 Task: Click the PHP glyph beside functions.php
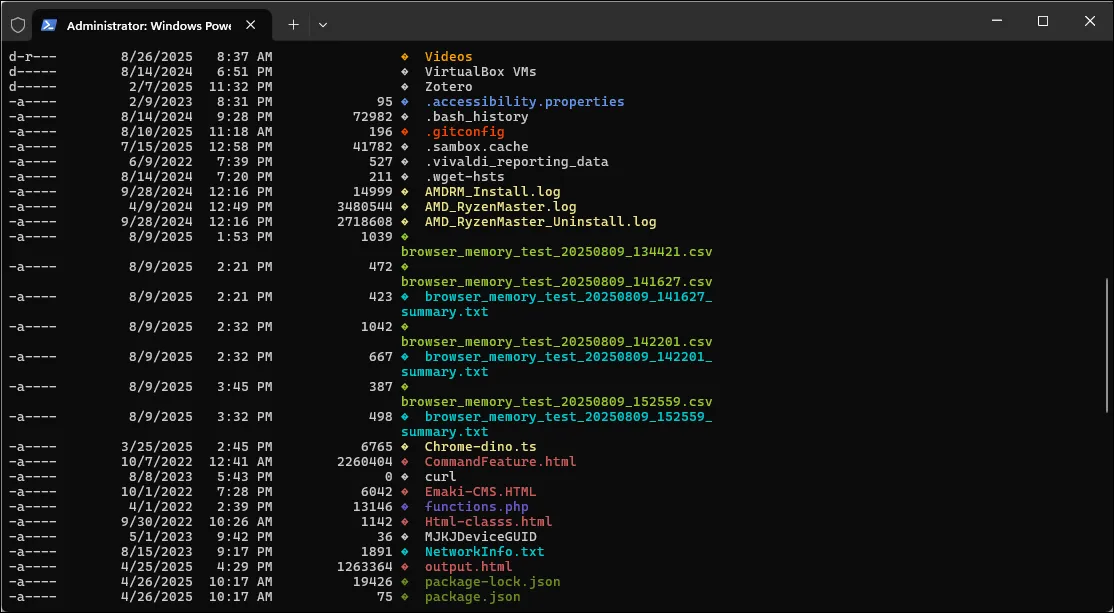pyautogui.click(x=404, y=506)
